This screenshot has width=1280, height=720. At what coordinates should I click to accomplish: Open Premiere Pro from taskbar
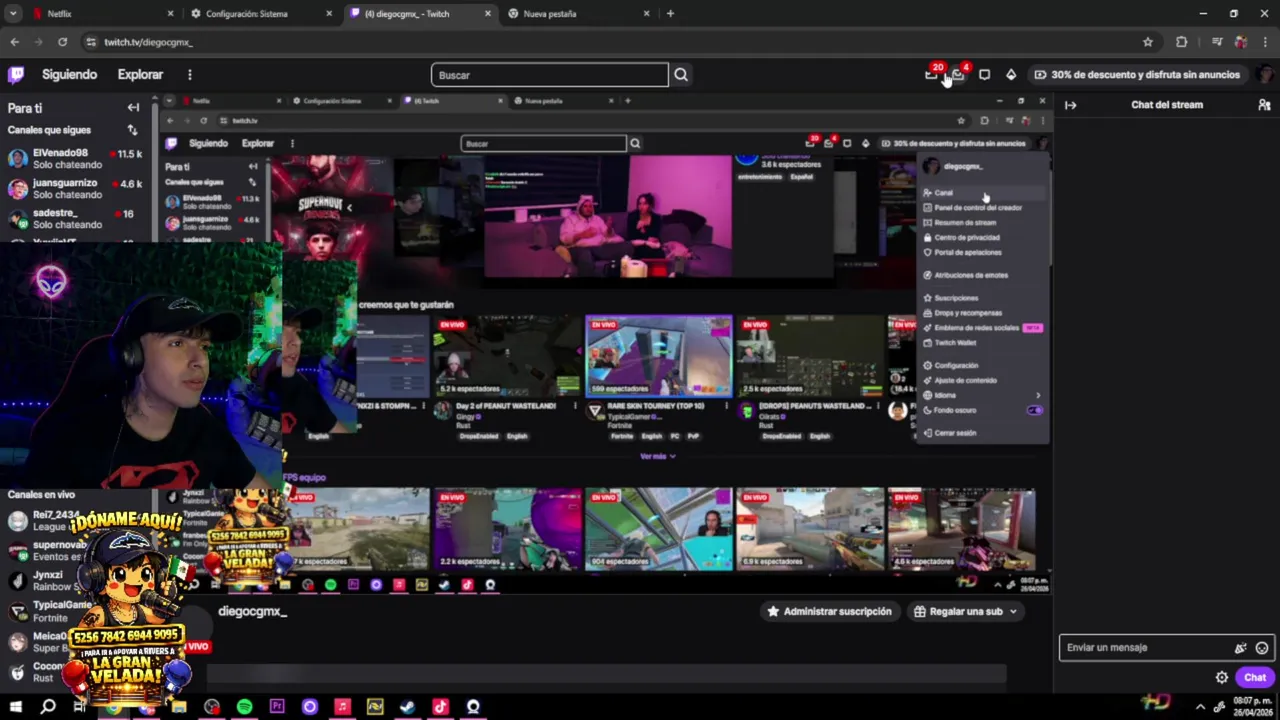[x=277, y=707]
